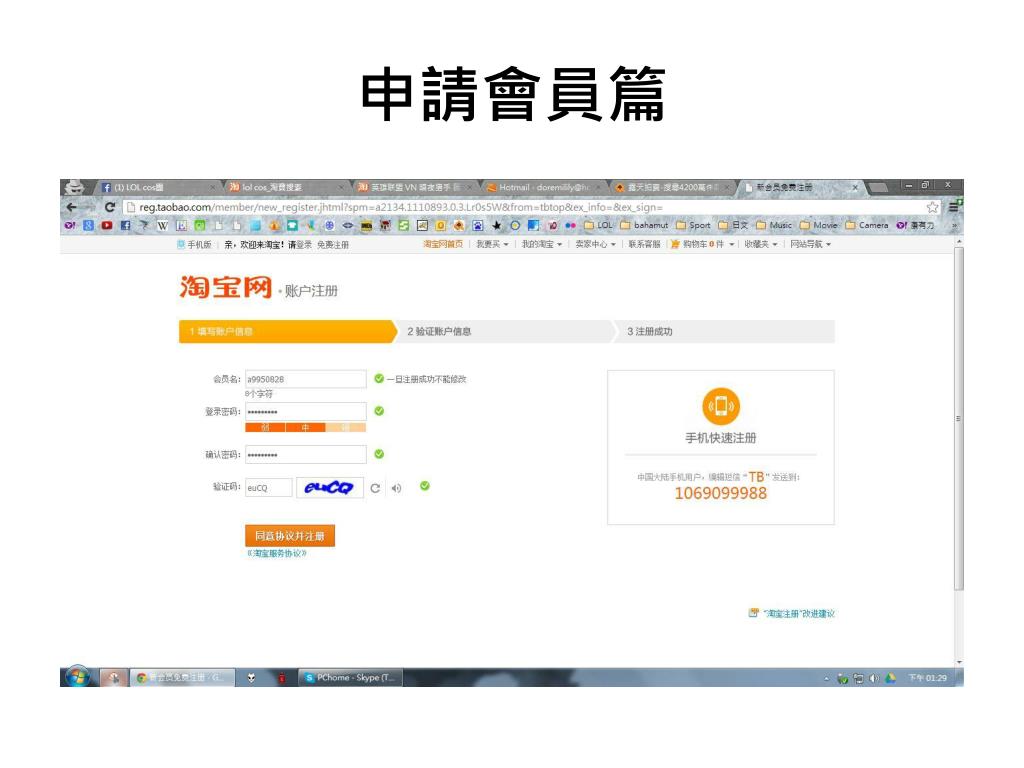Open the bahamut bookmark folder
Screen dimensions: 1024x768
645,225
